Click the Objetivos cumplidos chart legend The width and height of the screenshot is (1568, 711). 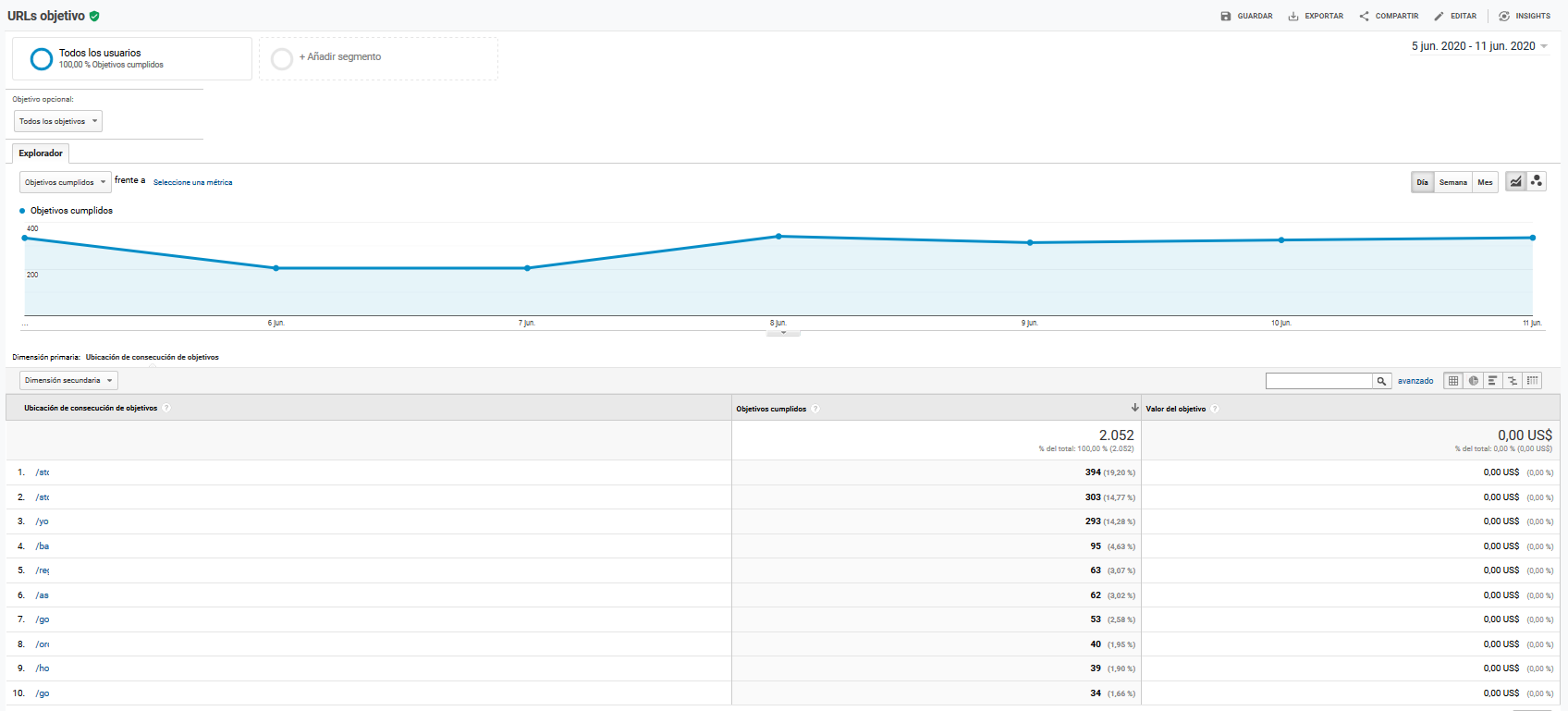[x=67, y=211]
